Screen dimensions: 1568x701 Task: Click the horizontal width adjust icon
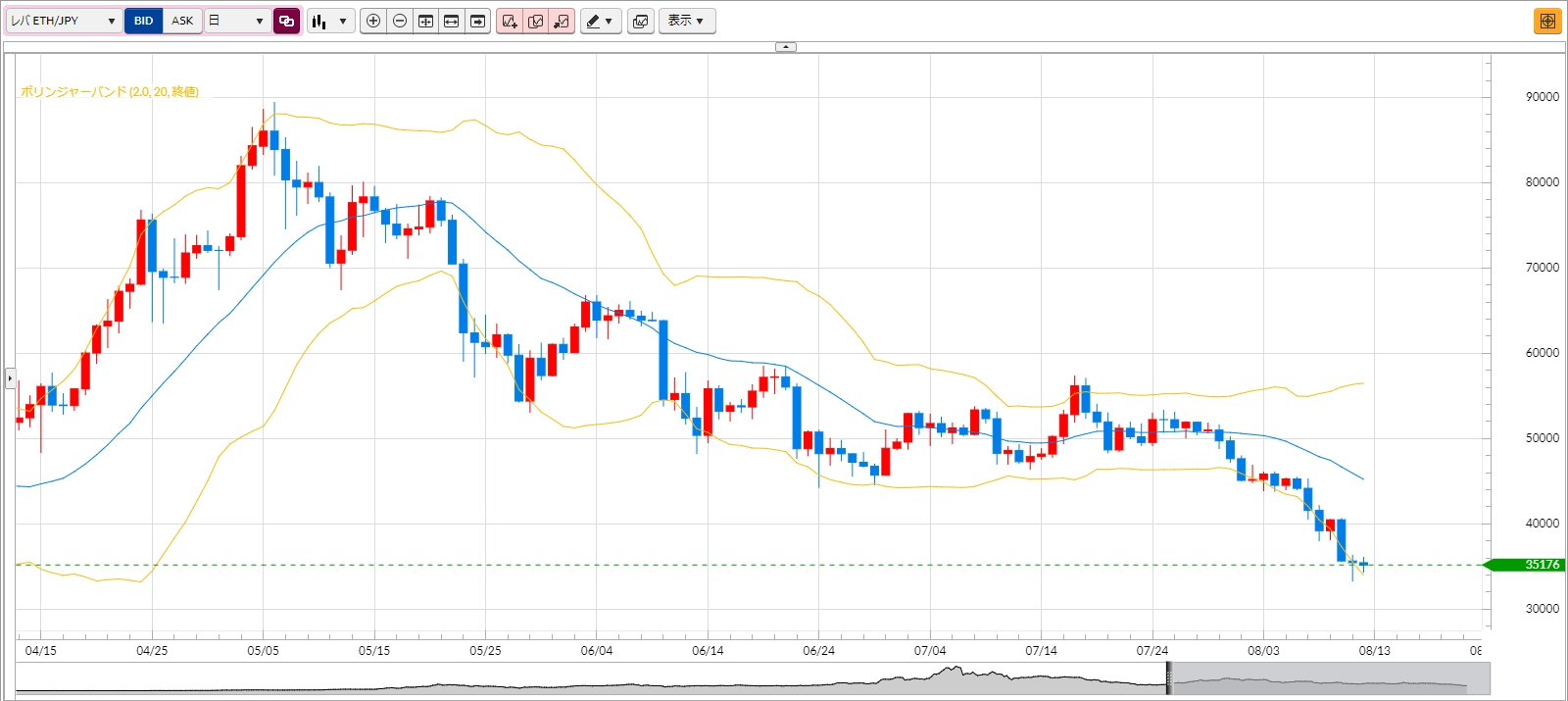coord(452,21)
